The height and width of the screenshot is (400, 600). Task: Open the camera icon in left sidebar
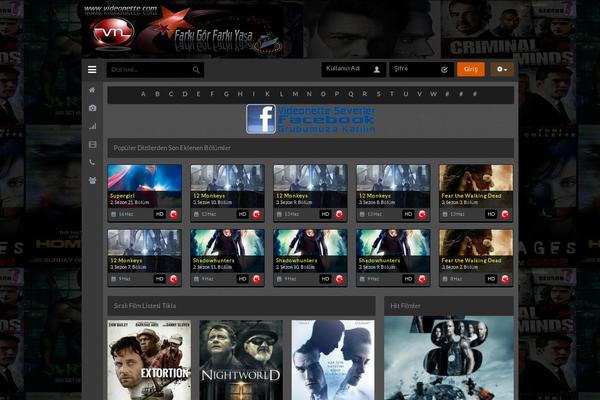(x=92, y=108)
